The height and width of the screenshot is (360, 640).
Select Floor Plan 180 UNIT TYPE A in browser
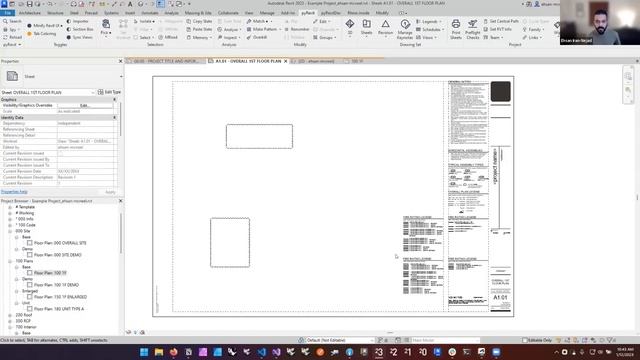59,309
